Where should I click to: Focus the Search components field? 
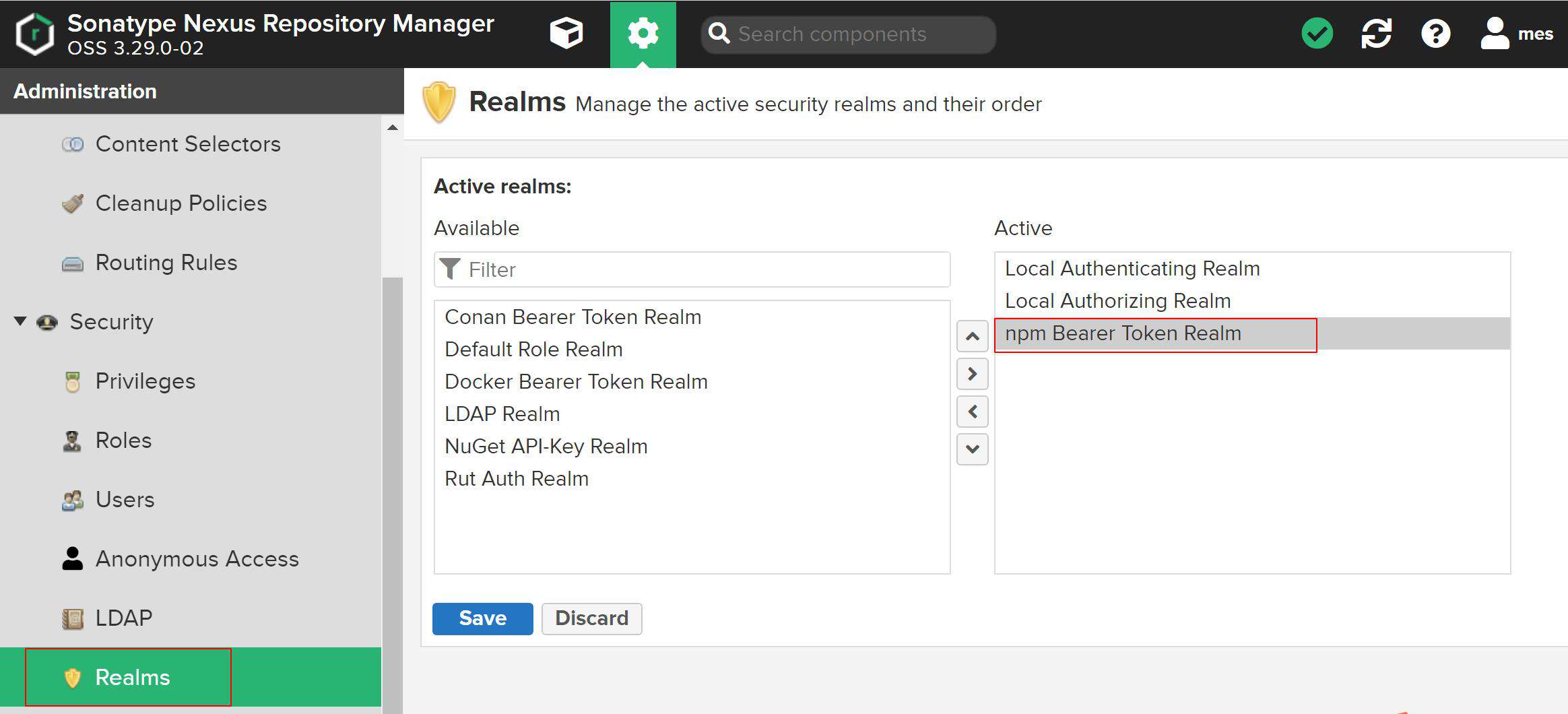point(848,34)
